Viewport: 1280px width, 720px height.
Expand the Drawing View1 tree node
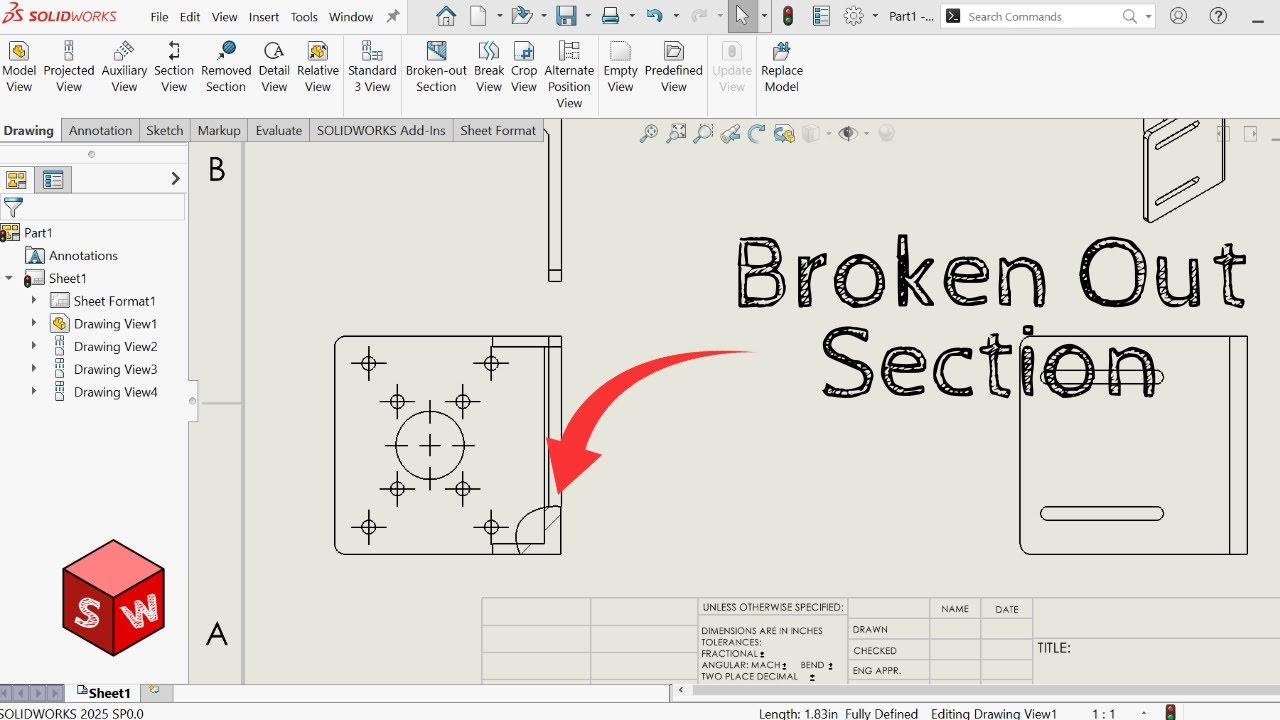[33, 324]
